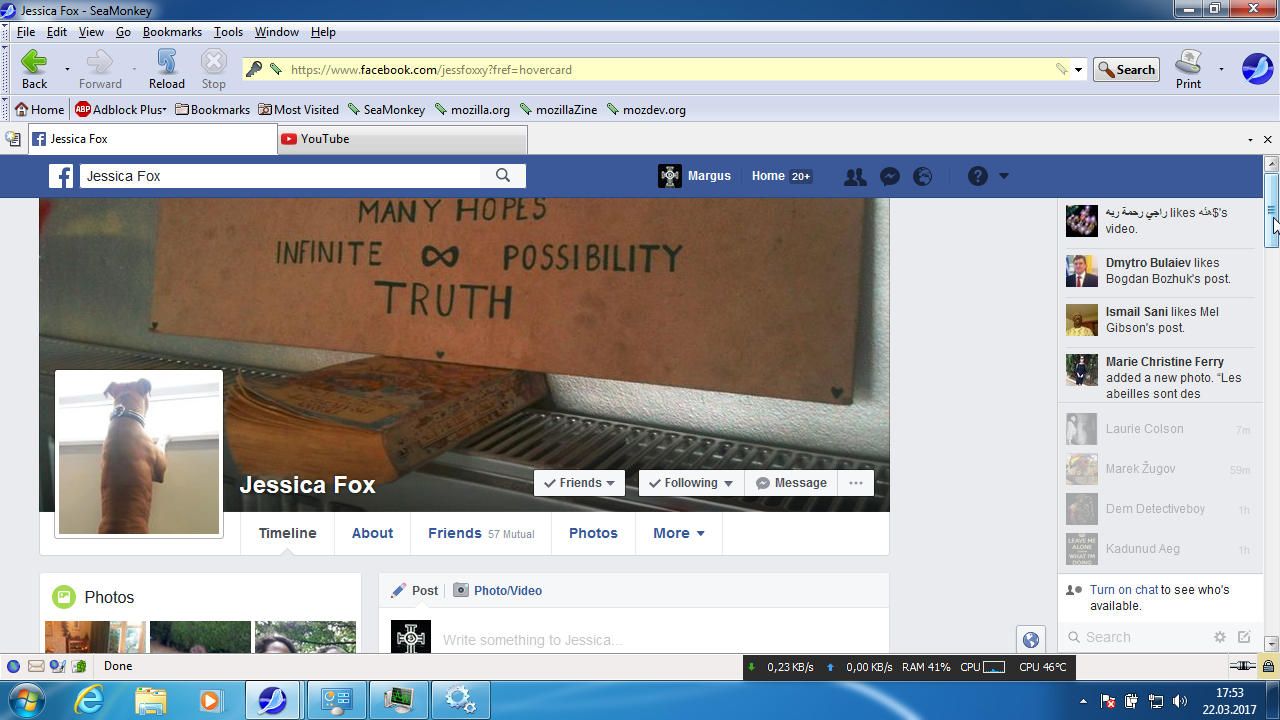Go to Margus profile link
Viewport: 1280px width, 720px height.
[x=695, y=176]
